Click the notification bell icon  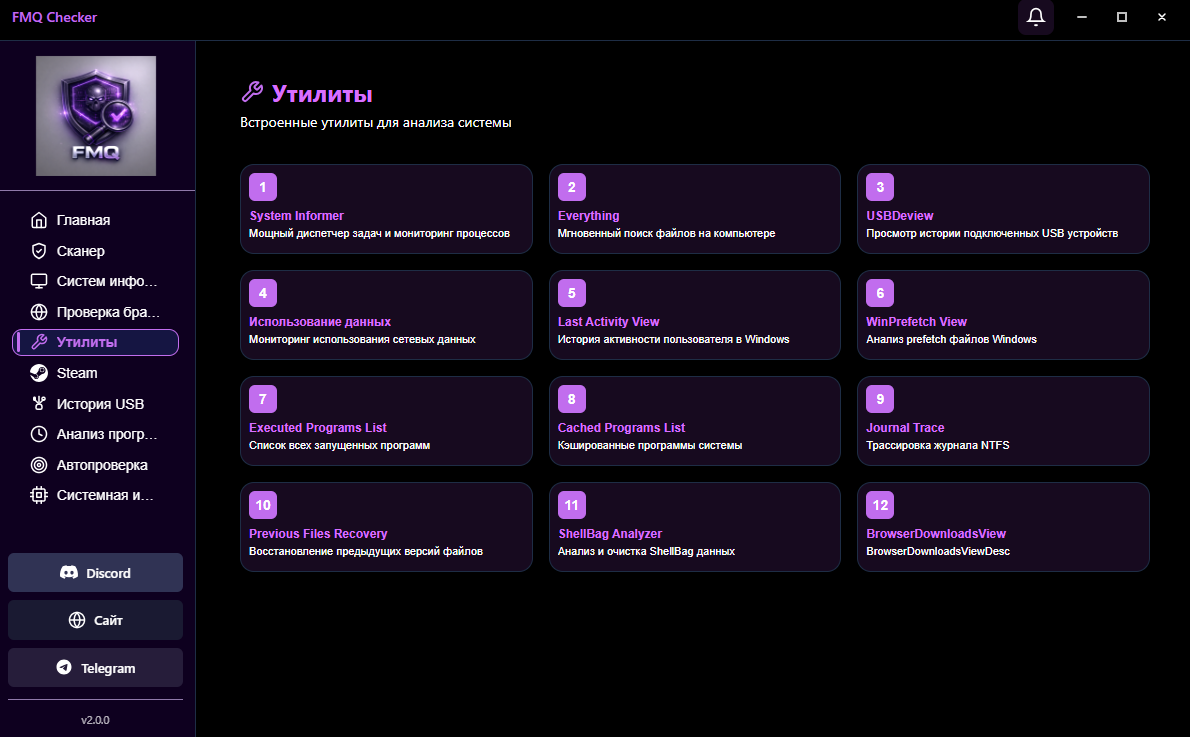(x=1036, y=17)
